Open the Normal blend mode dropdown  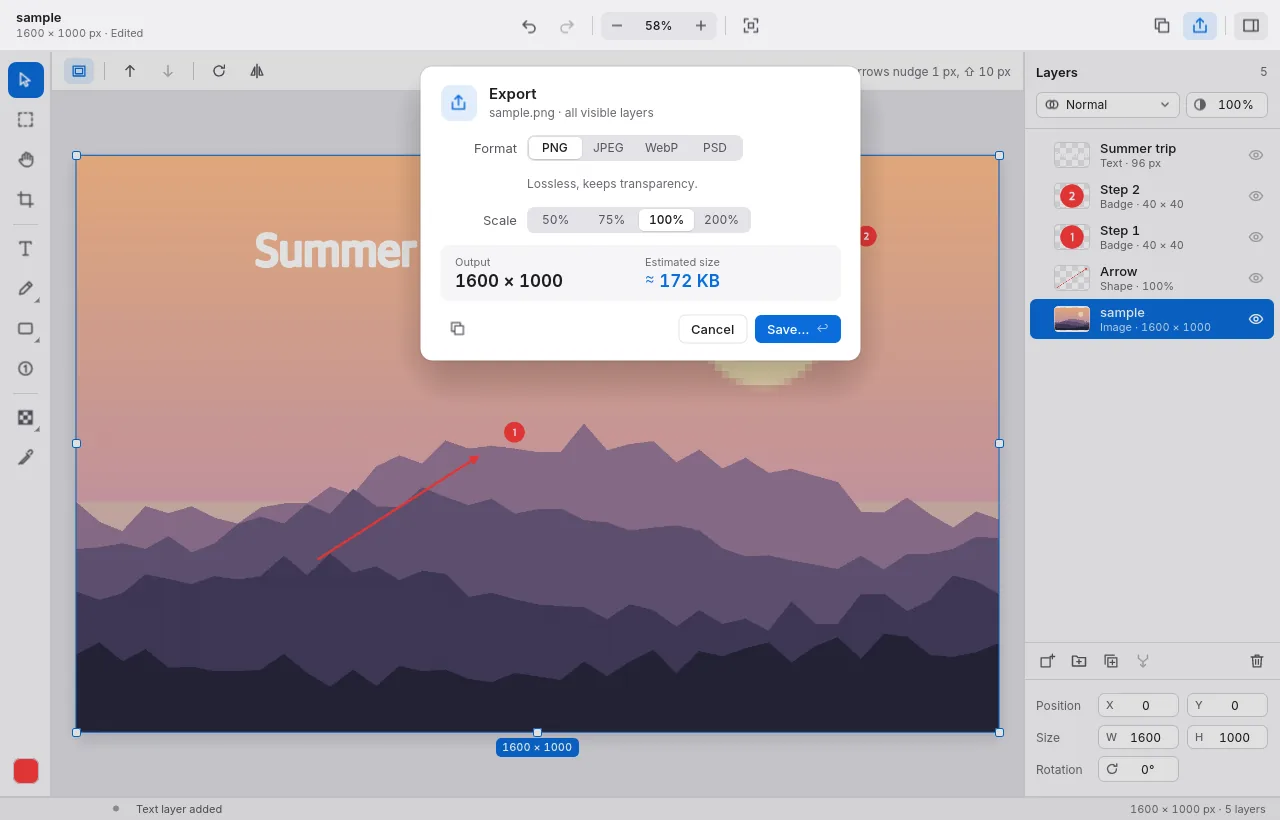click(1108, 105)
